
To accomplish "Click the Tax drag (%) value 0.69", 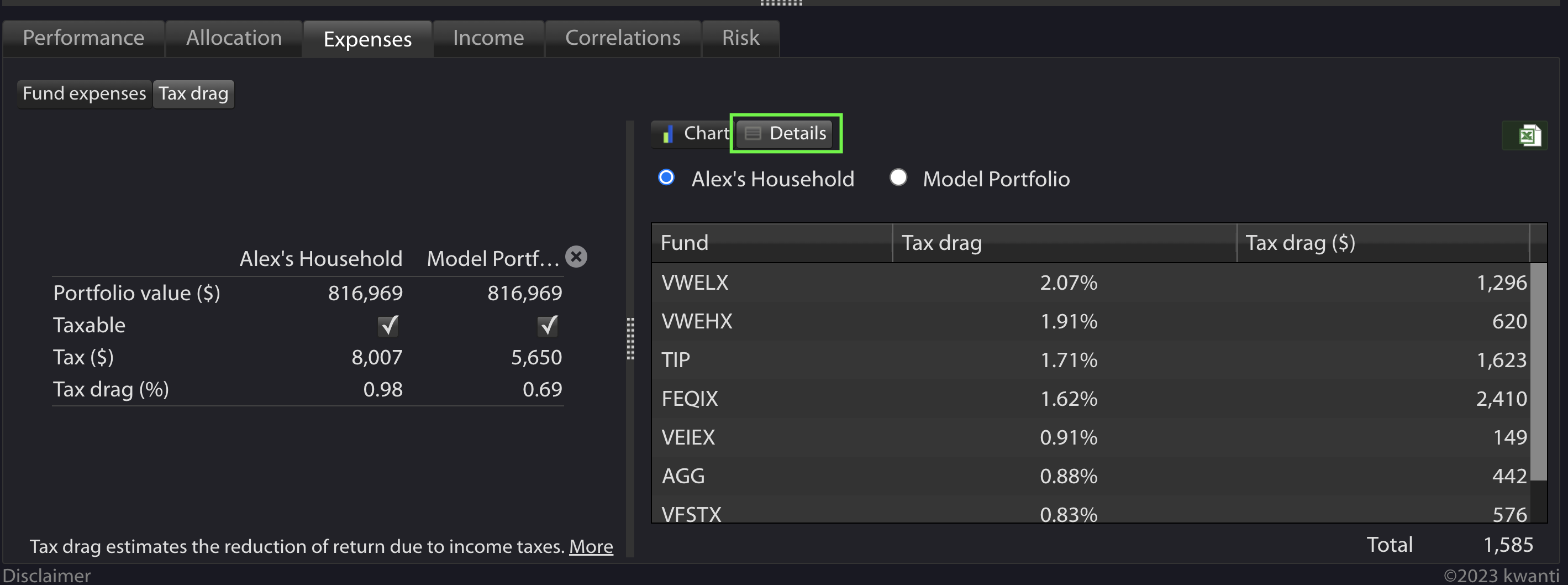I will (x=543, y=389).
